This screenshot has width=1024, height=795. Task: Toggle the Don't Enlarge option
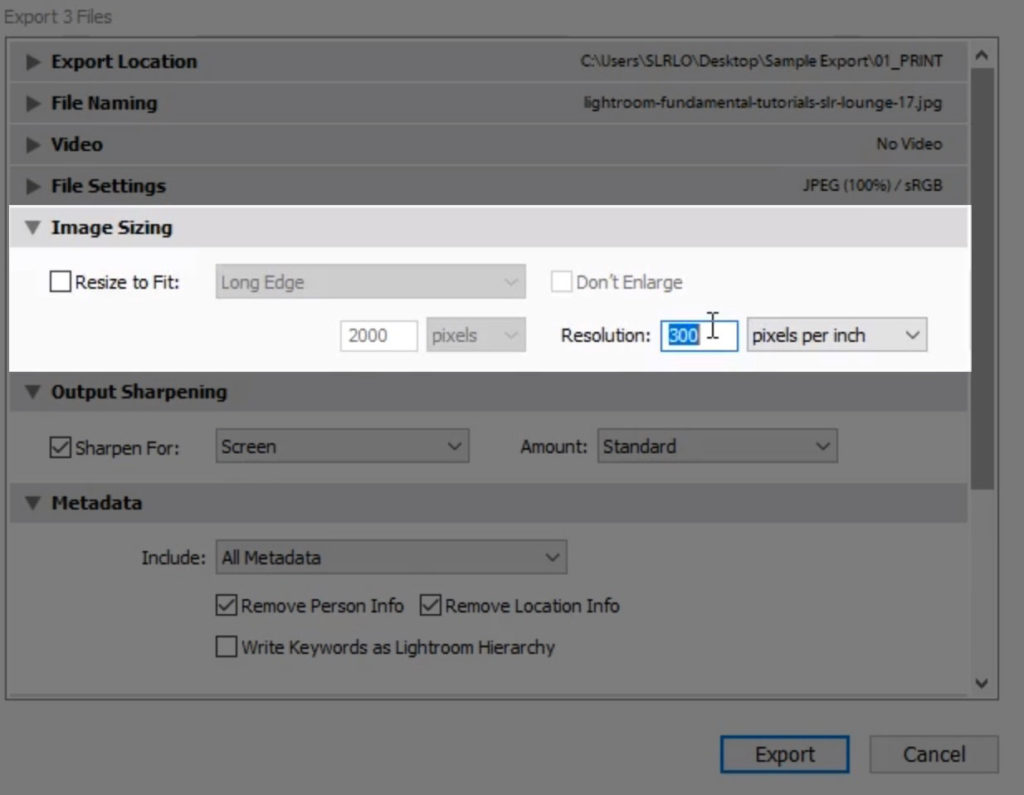pos(561,281)
